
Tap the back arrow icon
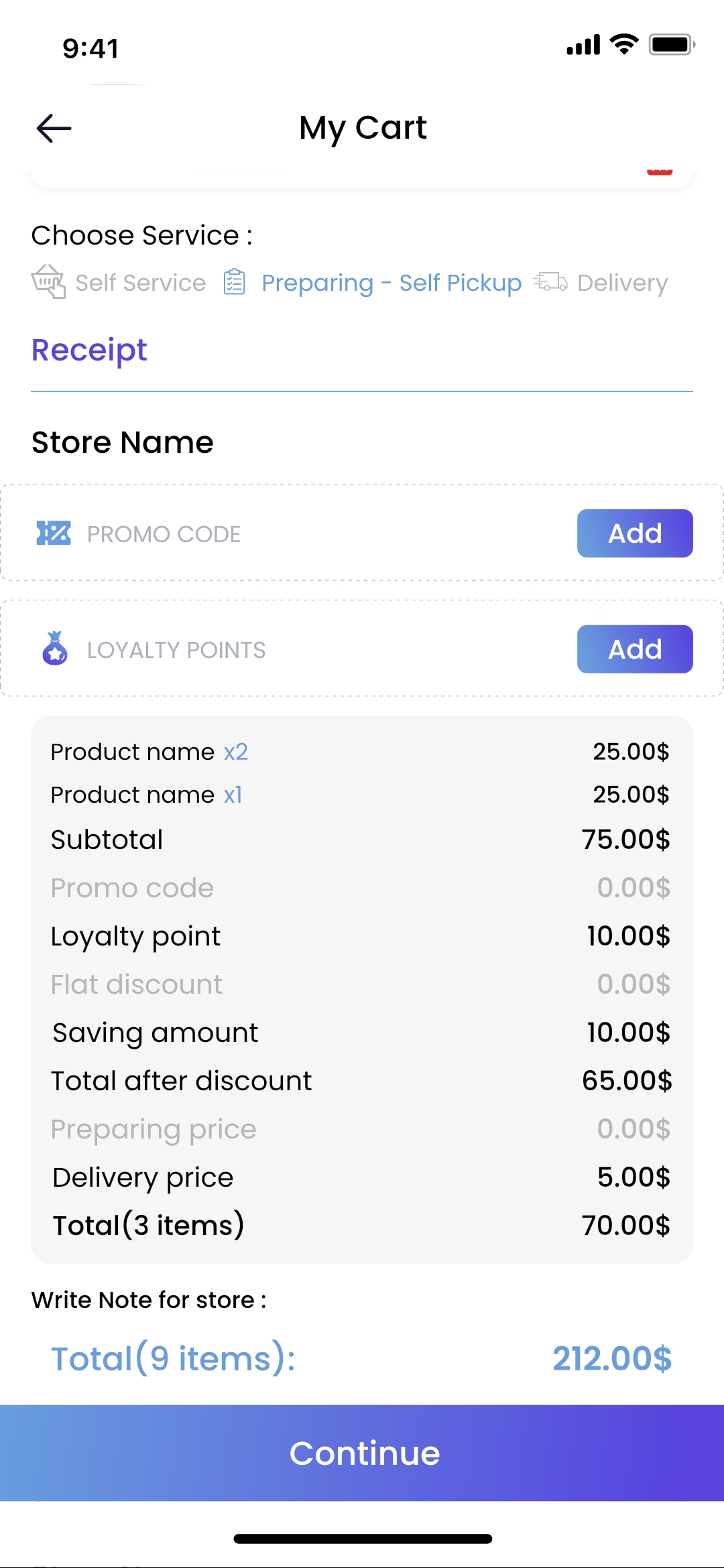click(x=54, y=128)
